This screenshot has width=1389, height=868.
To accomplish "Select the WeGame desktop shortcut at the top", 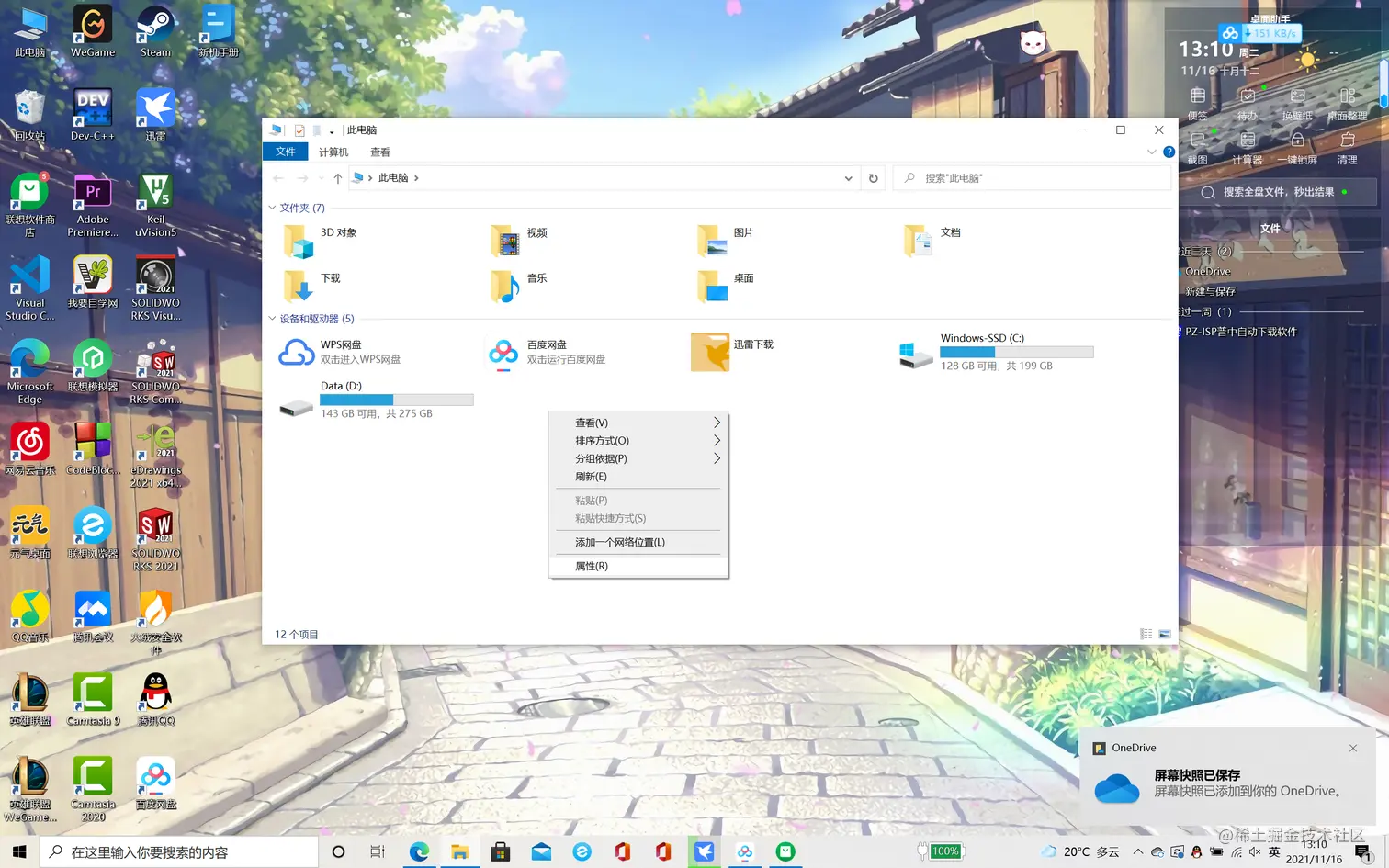I will click(93, 32).
